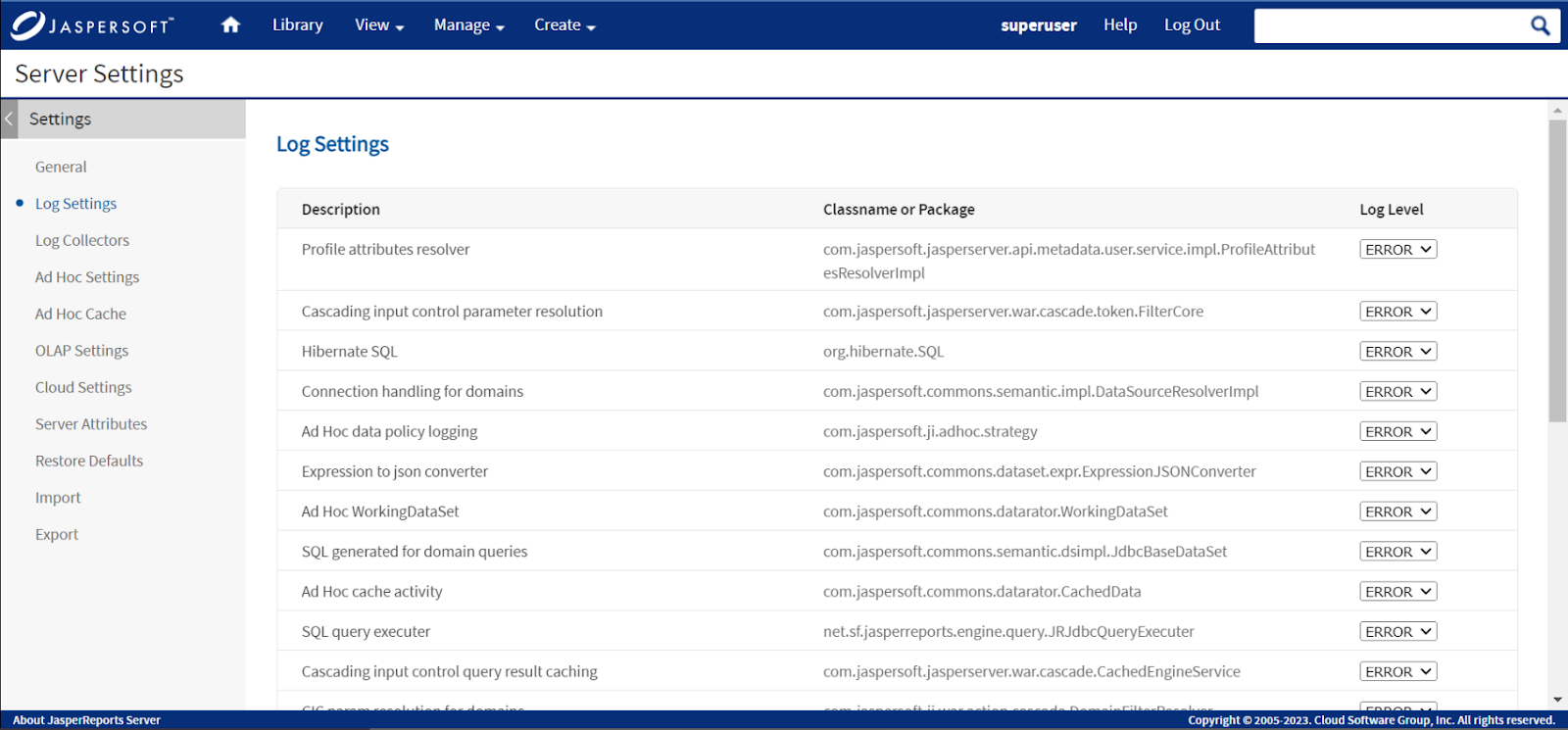This screenshot has height=730, width=1568.
Task: Open Log Level dropdown for Expression to json converter
Action: point(1397,472)
